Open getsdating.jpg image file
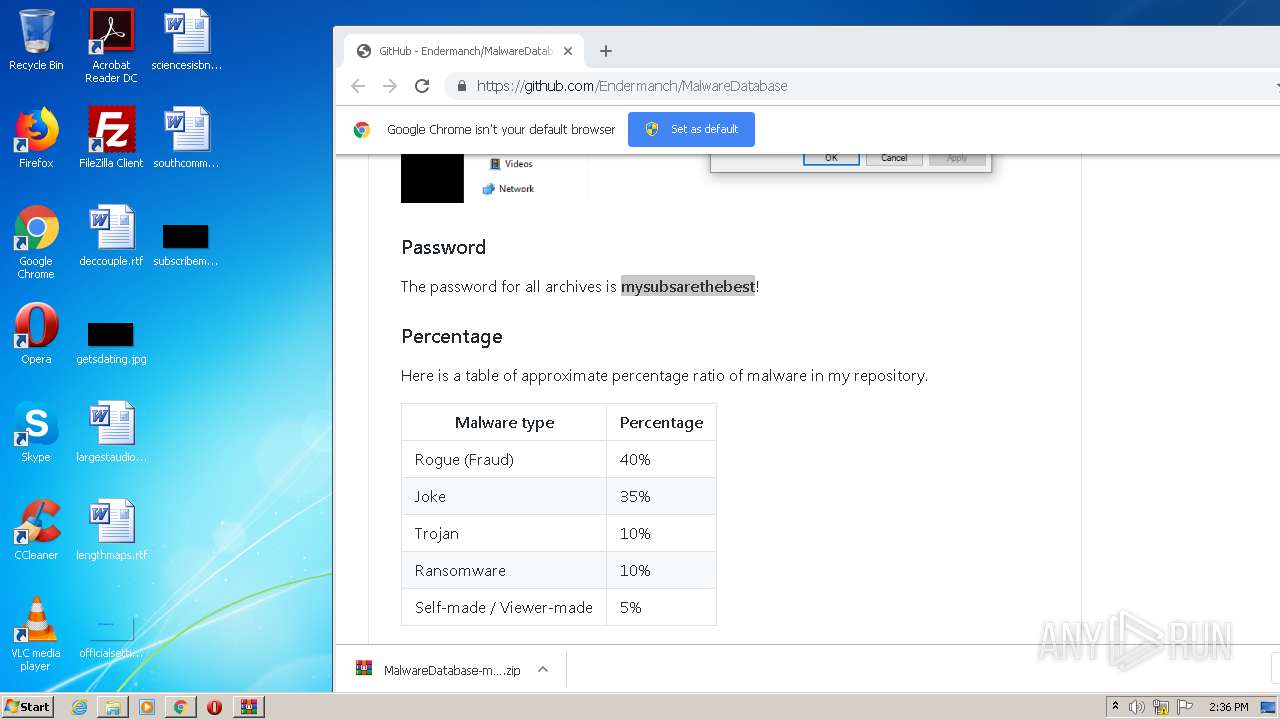This screenshot has width=1280, height=720. (x=111, y=343)
